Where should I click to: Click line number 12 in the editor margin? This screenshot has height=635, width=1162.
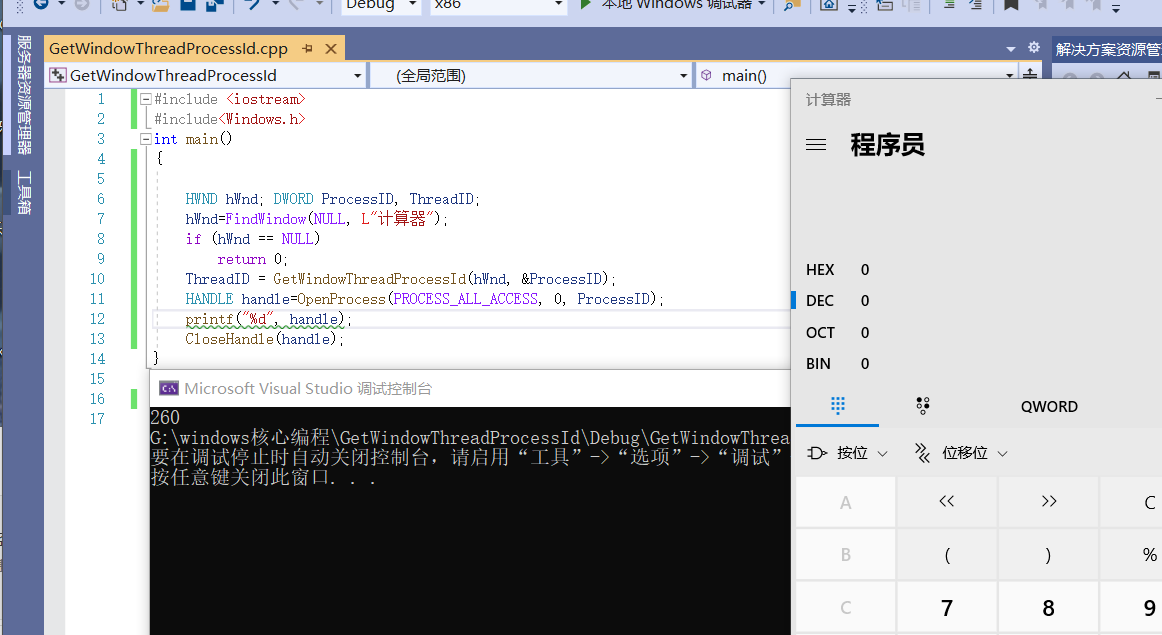pos(98,319)
